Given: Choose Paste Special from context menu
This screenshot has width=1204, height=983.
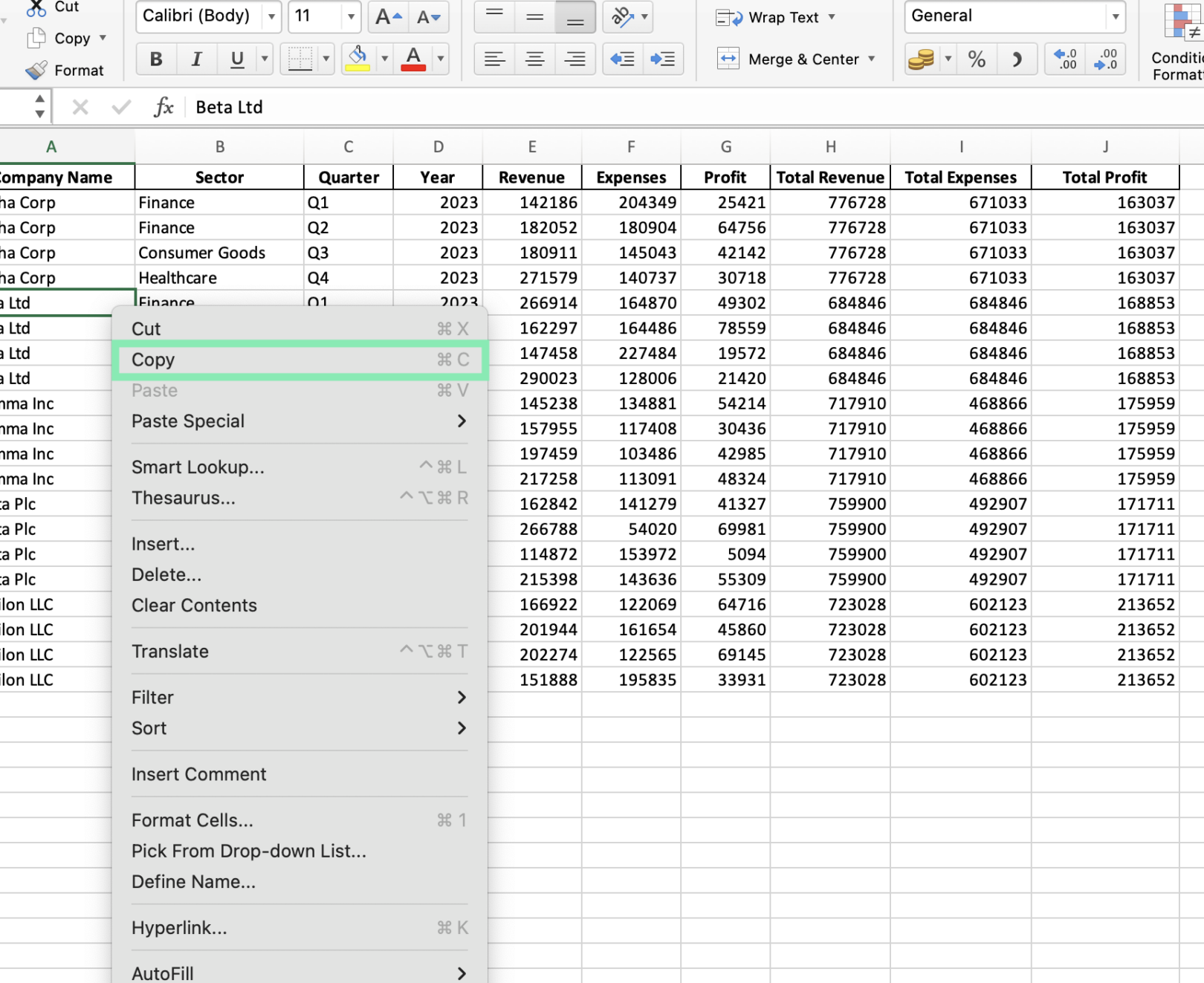Looking at the screenshot, I should (x=188, y=421).
